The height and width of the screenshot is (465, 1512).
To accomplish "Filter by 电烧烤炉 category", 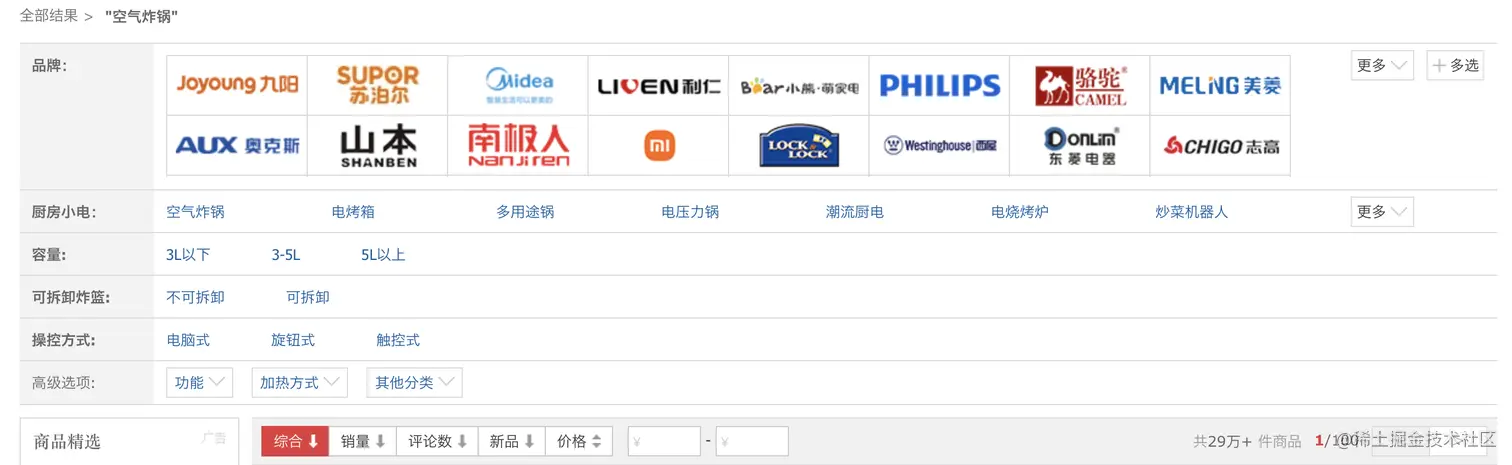I will pos(1020,212).
